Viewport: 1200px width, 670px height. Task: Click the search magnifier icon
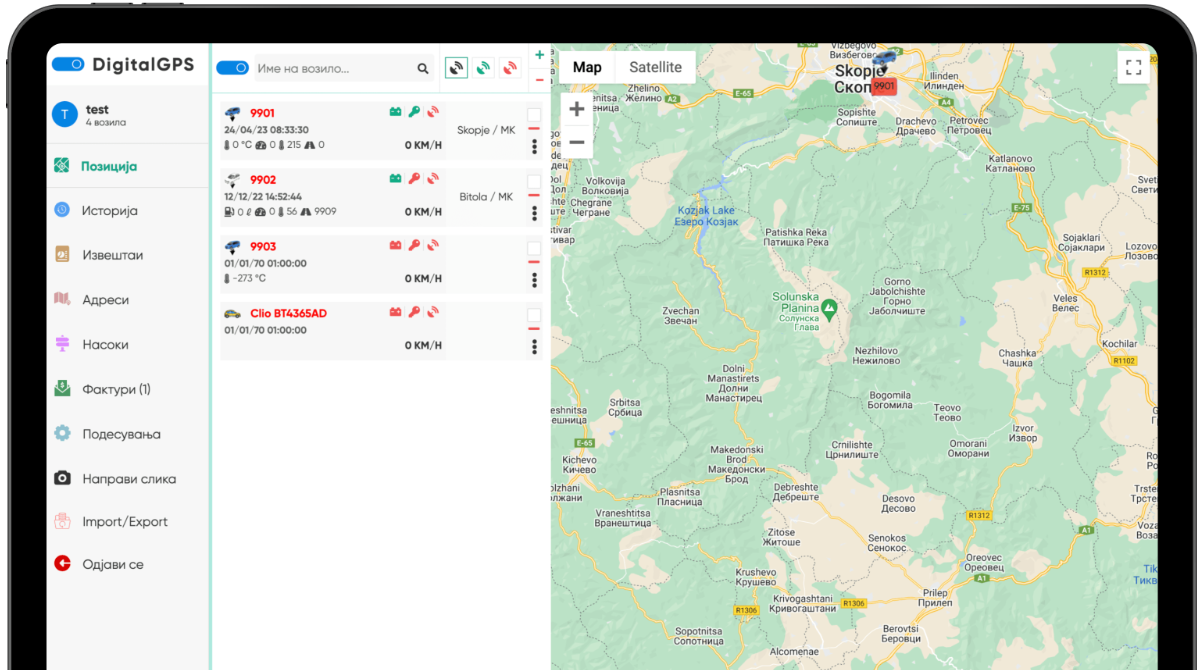[423, 69]
